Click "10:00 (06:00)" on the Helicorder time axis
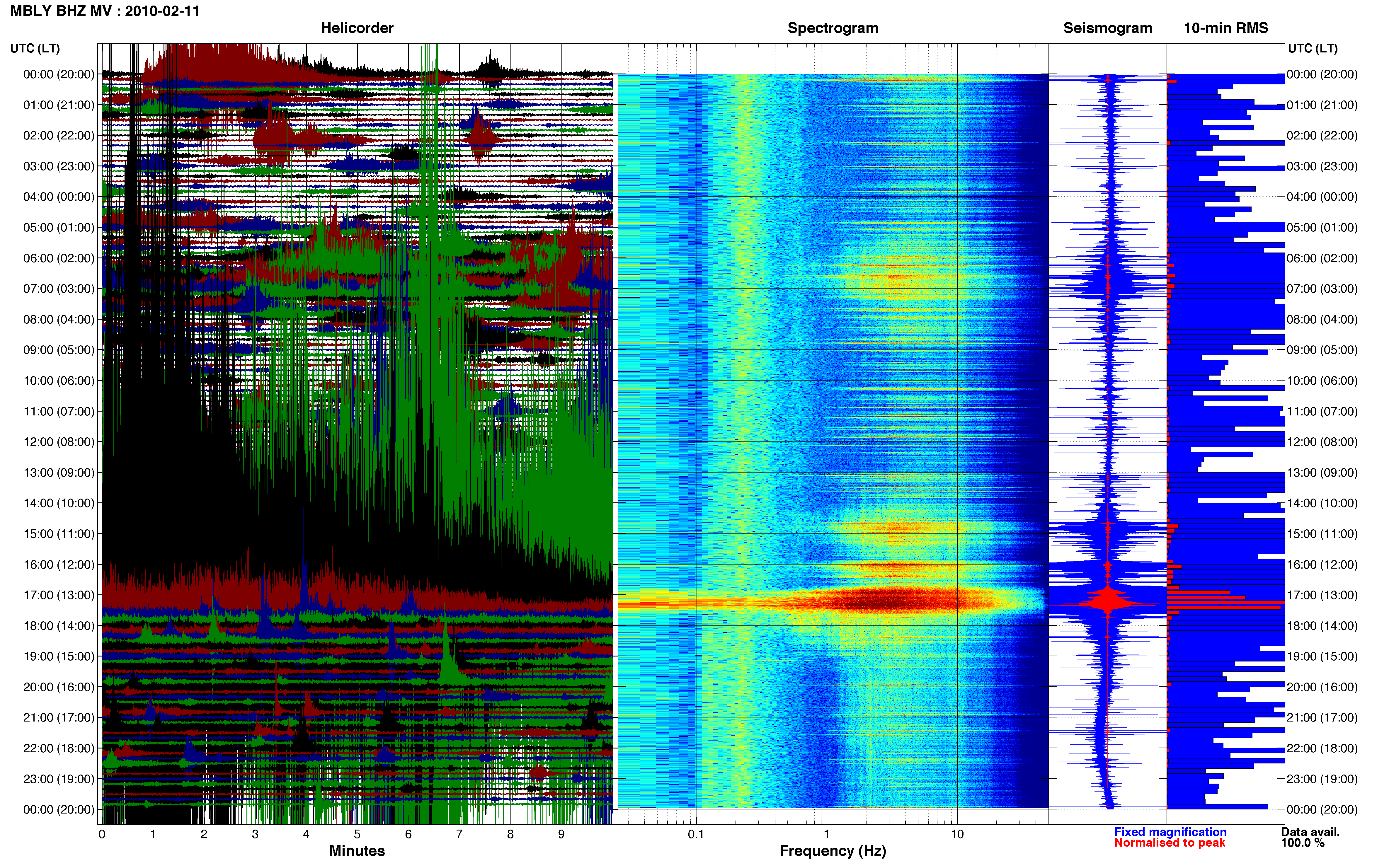This screenshot has width=1389, height=868. [59, 381]
